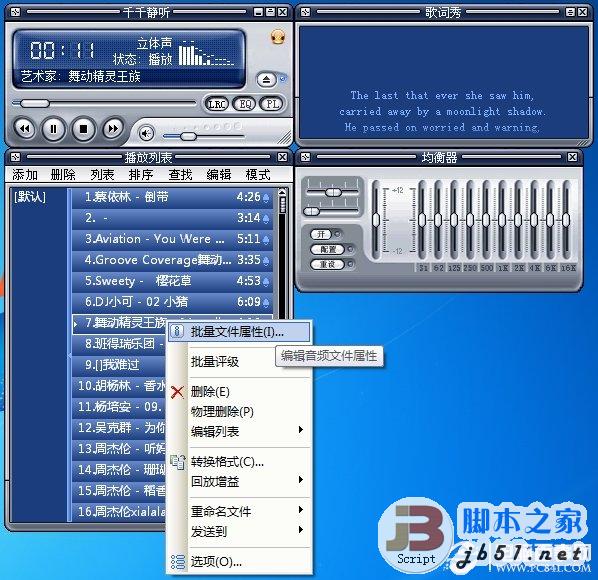Open the 模式 menu in playlist

click(x=258, y=175)
